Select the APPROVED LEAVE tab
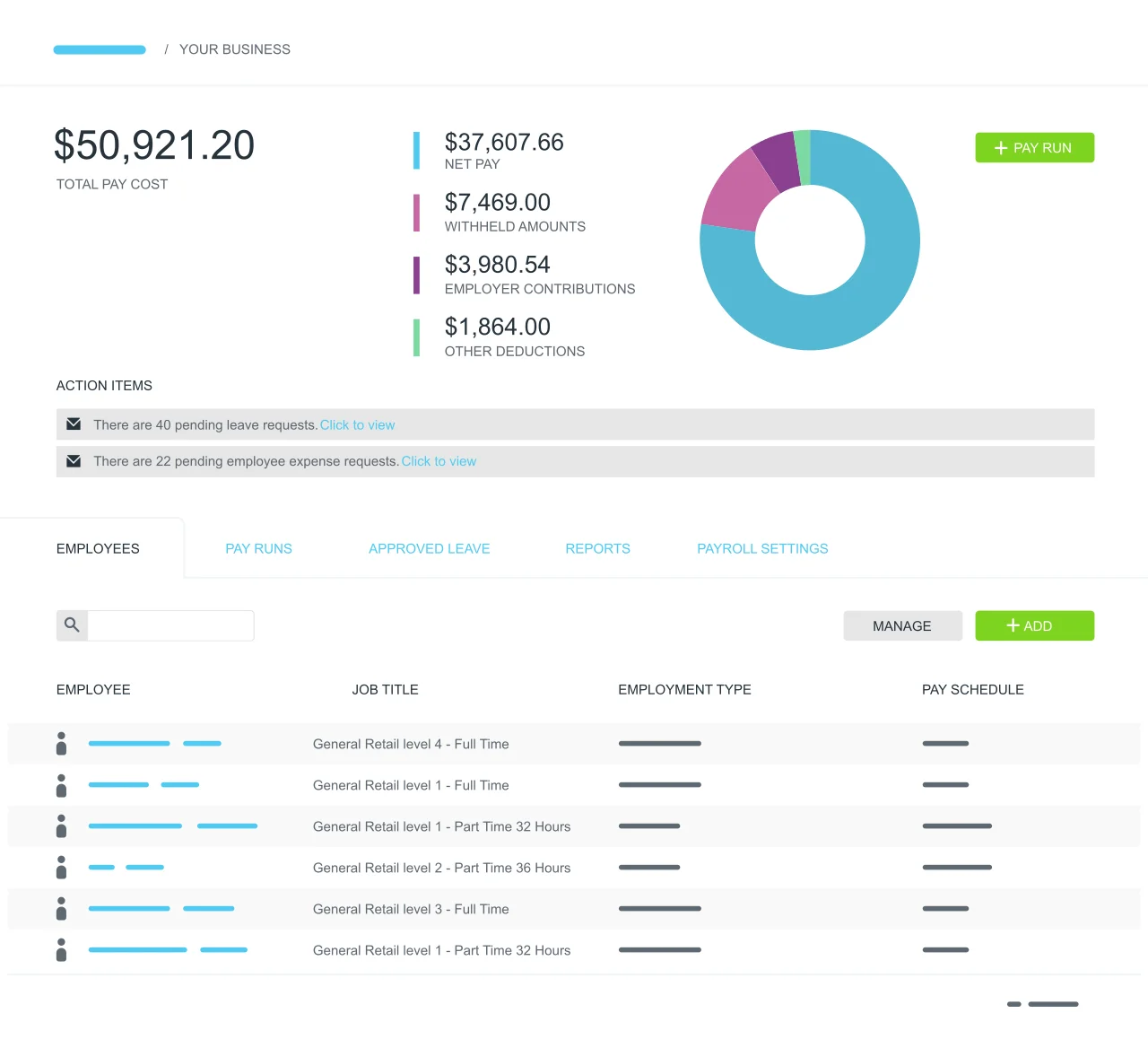This screenshot has height=1048, width=1148. (x=429, y=548)
